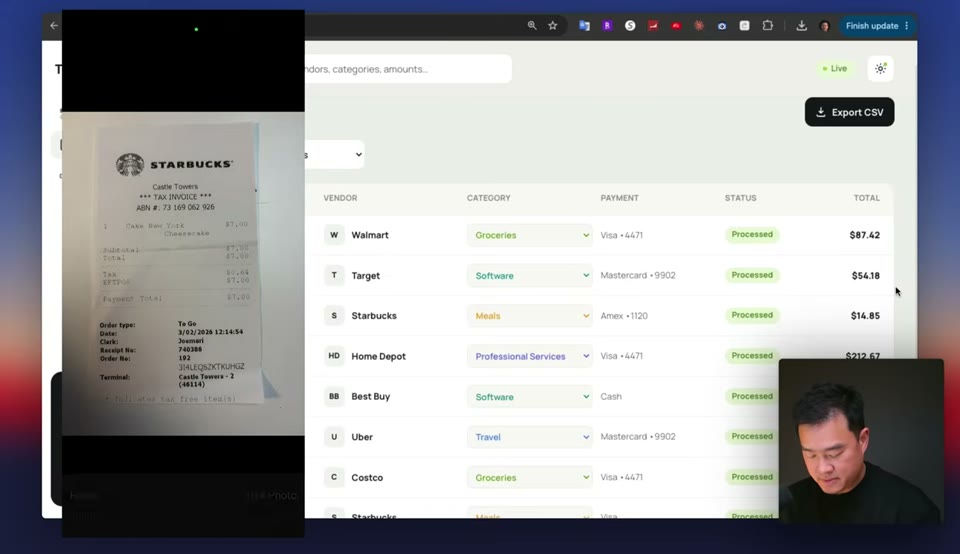Click the blue camera extension icon

722,26
